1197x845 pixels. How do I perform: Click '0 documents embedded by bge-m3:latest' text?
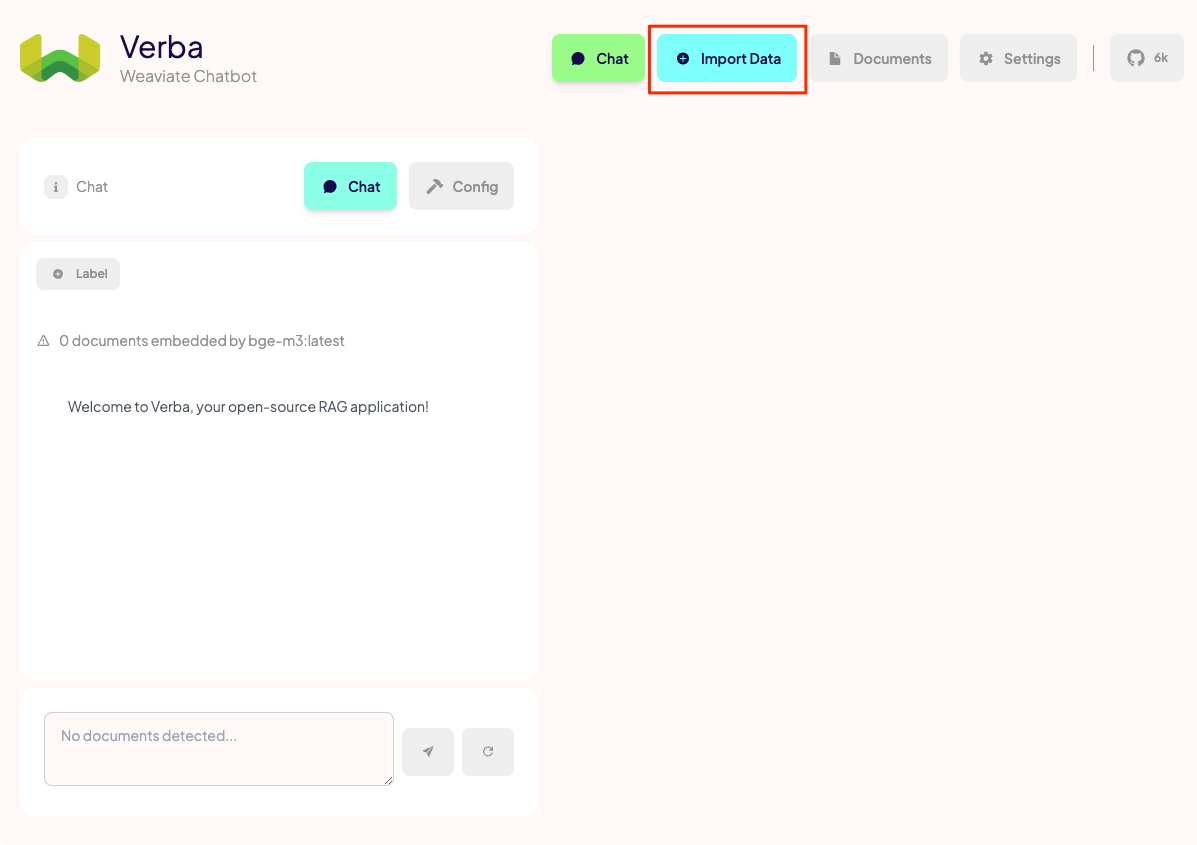(202, 341)
